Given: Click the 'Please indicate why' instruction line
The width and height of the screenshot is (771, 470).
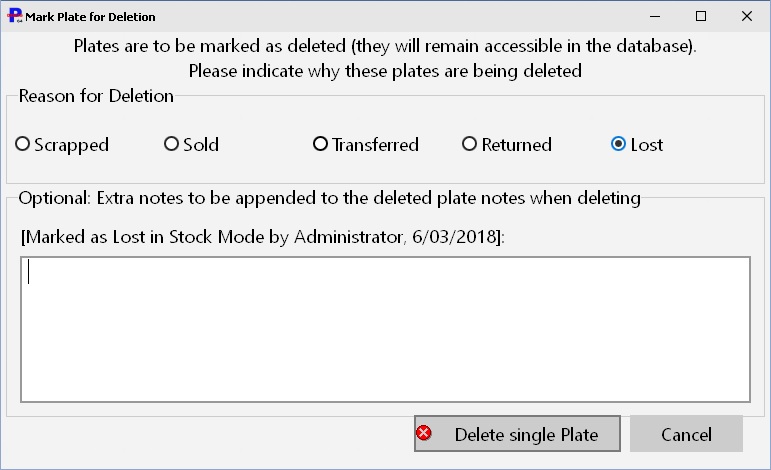Looking at the screenshot, I should (385, 71).
